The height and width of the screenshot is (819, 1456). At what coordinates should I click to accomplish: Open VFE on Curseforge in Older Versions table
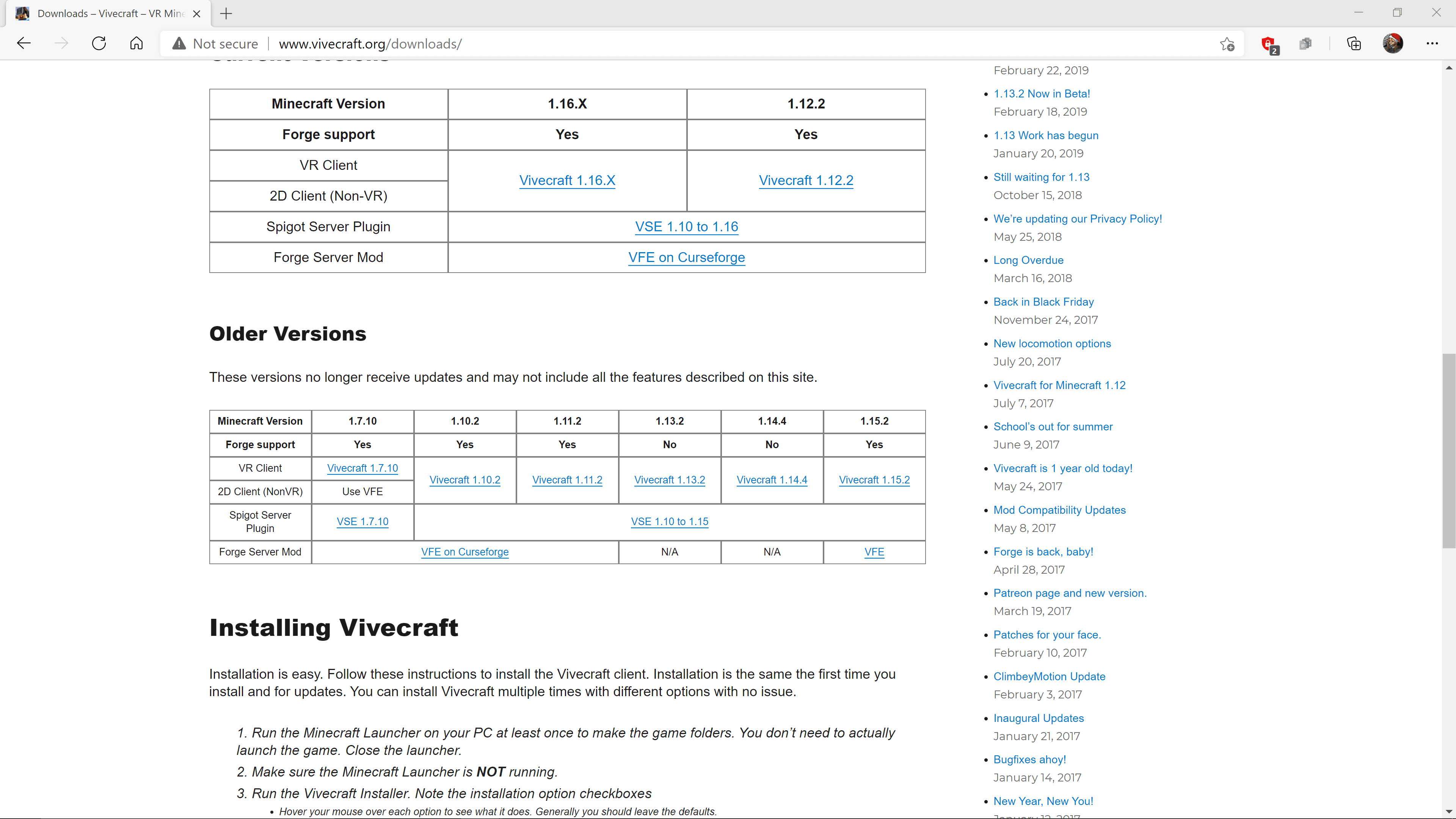tap(464, 552)
